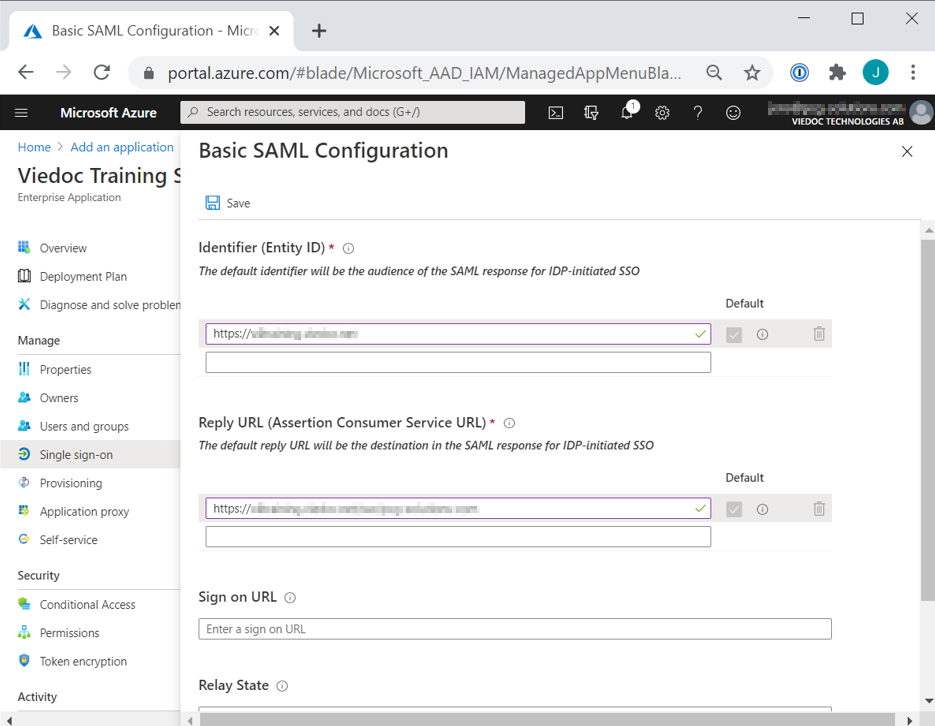Click the help question mark icon
Image resolution: width=935 pixels, height=726 pixels.
coord(698,113)
